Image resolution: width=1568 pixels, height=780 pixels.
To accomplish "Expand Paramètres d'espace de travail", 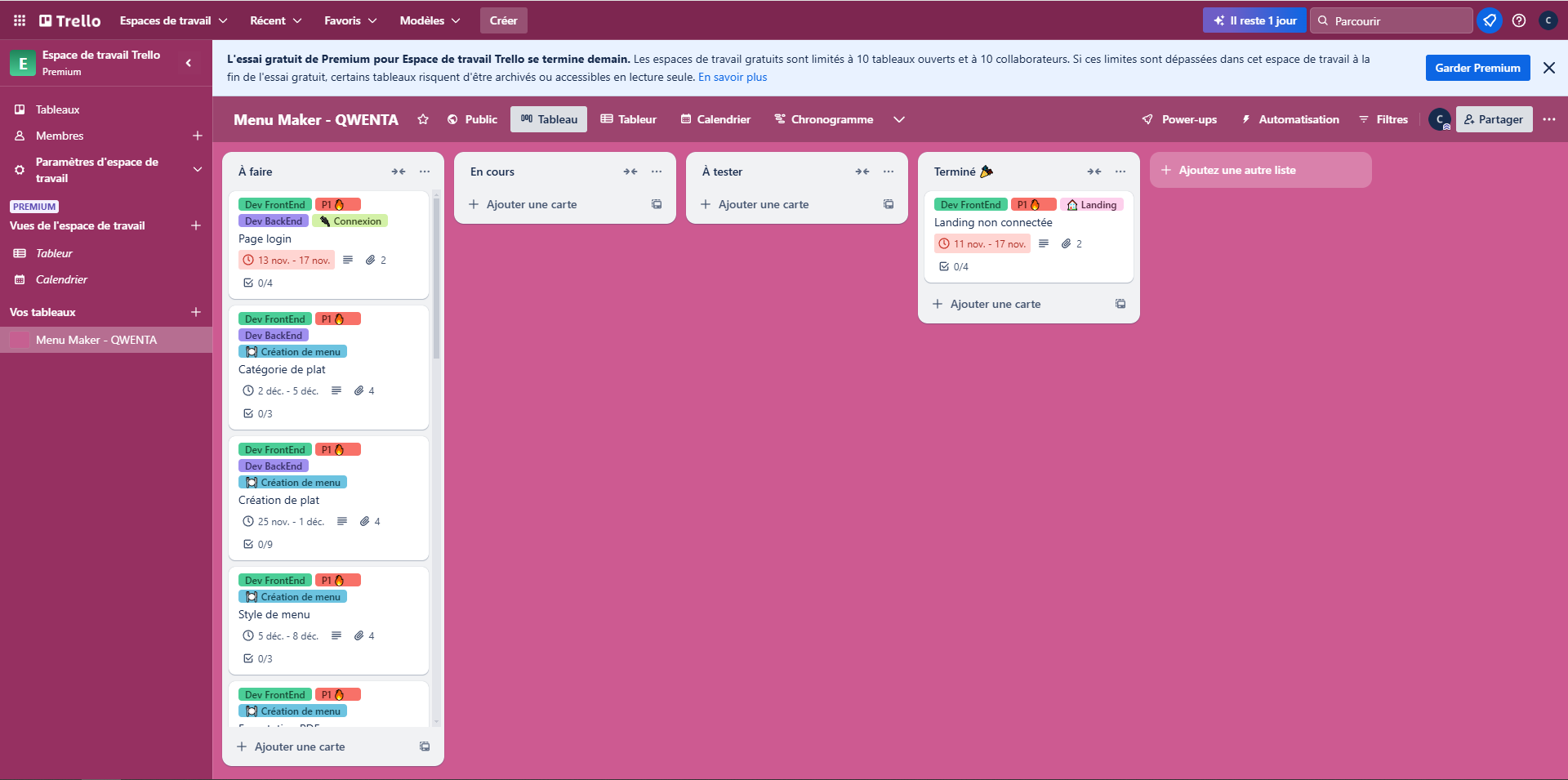I will click(x=197, y=169).
